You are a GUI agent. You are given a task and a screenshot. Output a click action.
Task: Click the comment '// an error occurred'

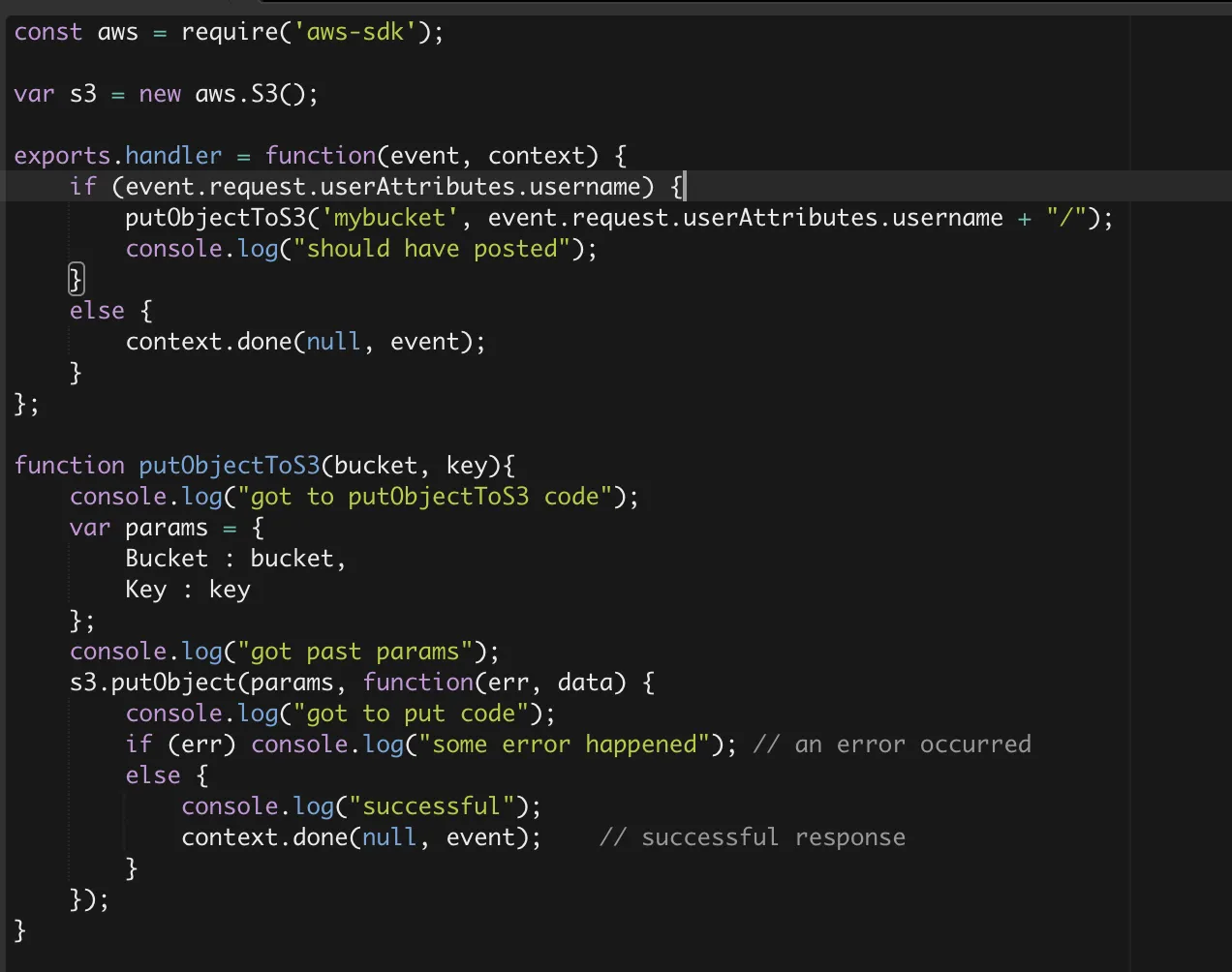click(x=892, y=744)
